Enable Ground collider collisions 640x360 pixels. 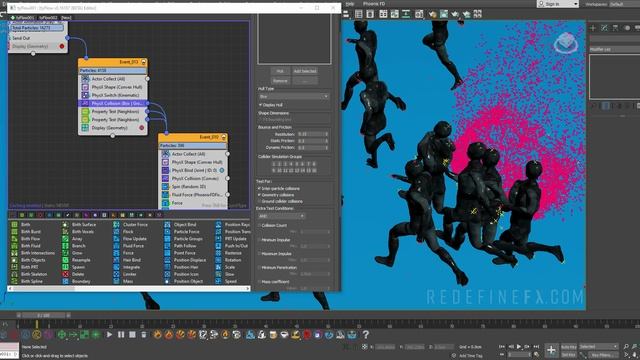click(259, 201)
